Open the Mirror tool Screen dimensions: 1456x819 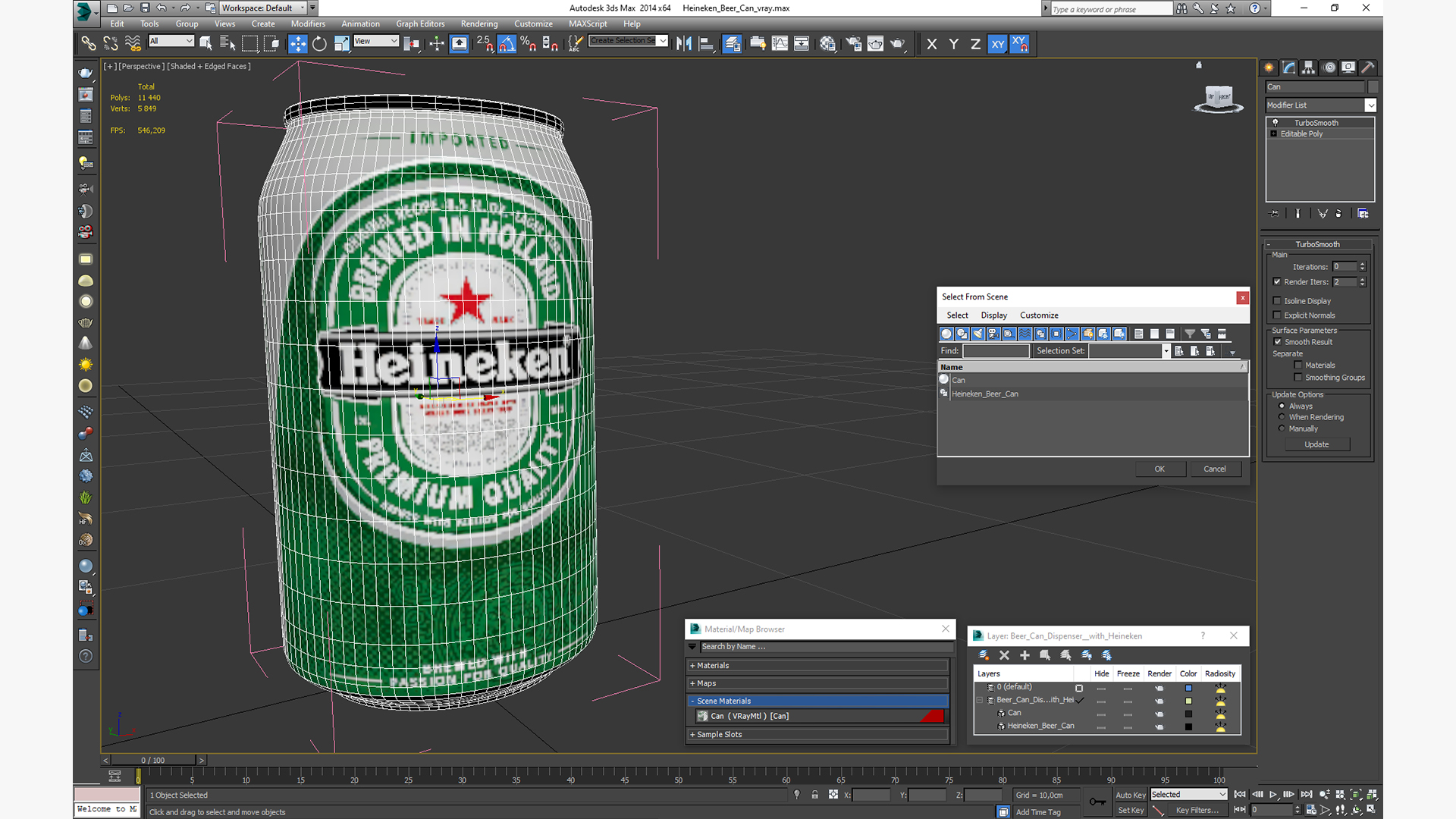[683, 44]
